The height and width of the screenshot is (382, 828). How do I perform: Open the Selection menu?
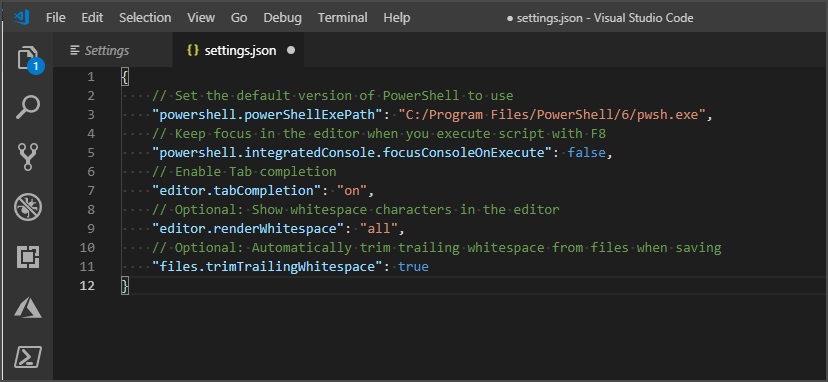click(x=145, y=17)
